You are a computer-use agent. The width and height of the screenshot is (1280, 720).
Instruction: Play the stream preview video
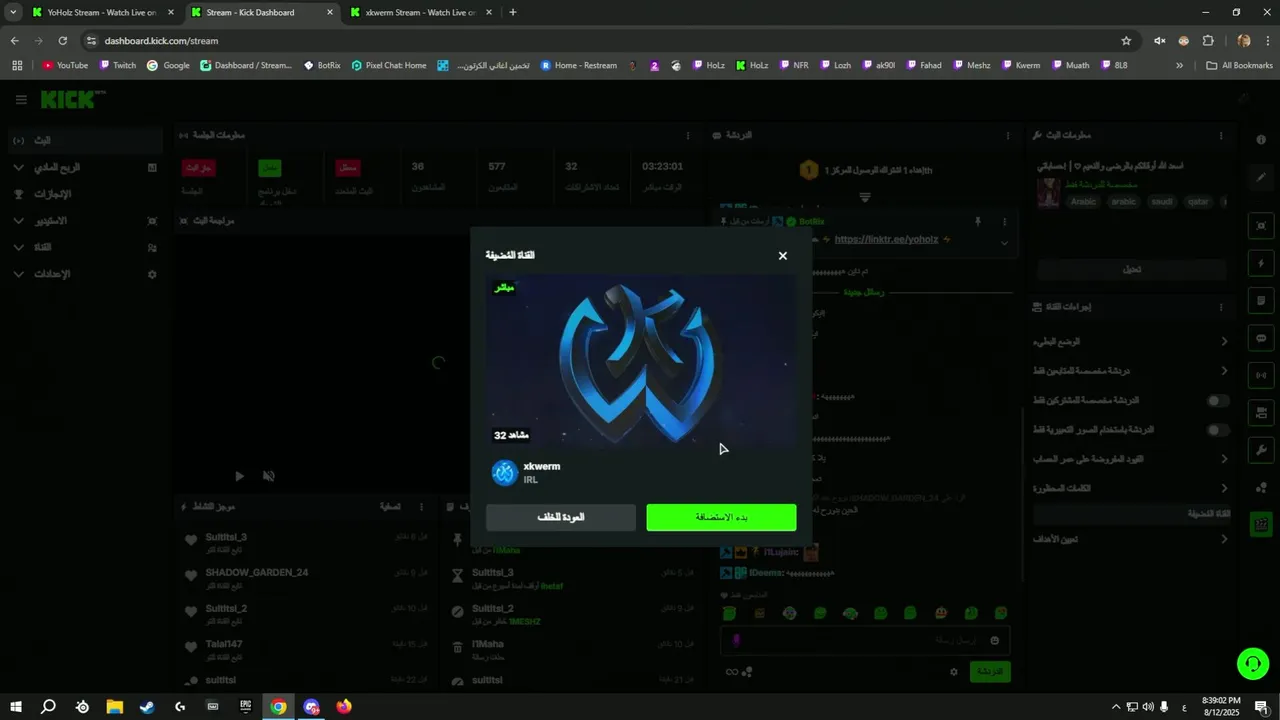[239, 476]
